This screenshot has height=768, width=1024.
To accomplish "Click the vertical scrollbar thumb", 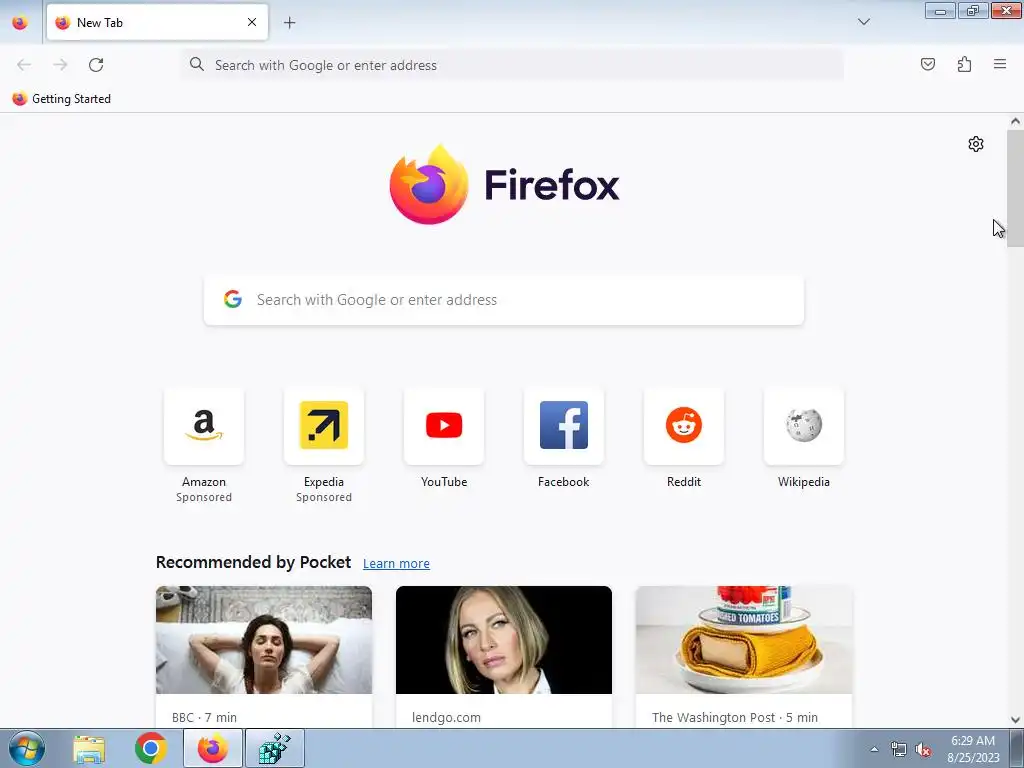I will click(1015, 188).
